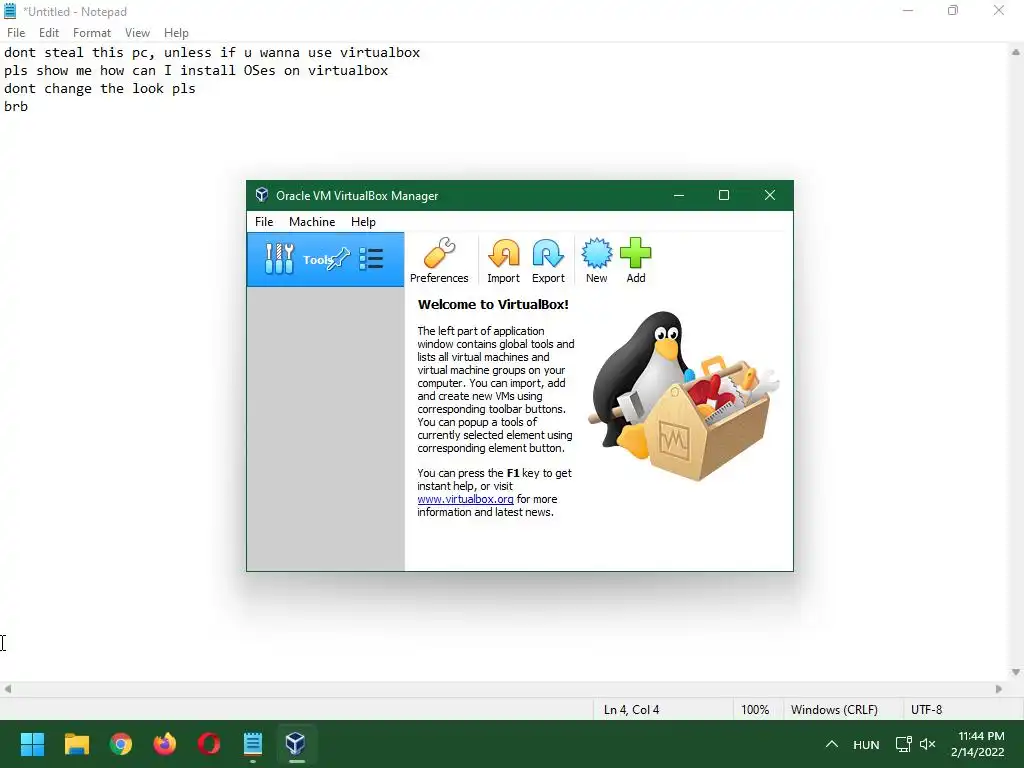Open Notepad Help menu
The width and height of the screenshot is (1024, 768).
[x=176, y=33]
